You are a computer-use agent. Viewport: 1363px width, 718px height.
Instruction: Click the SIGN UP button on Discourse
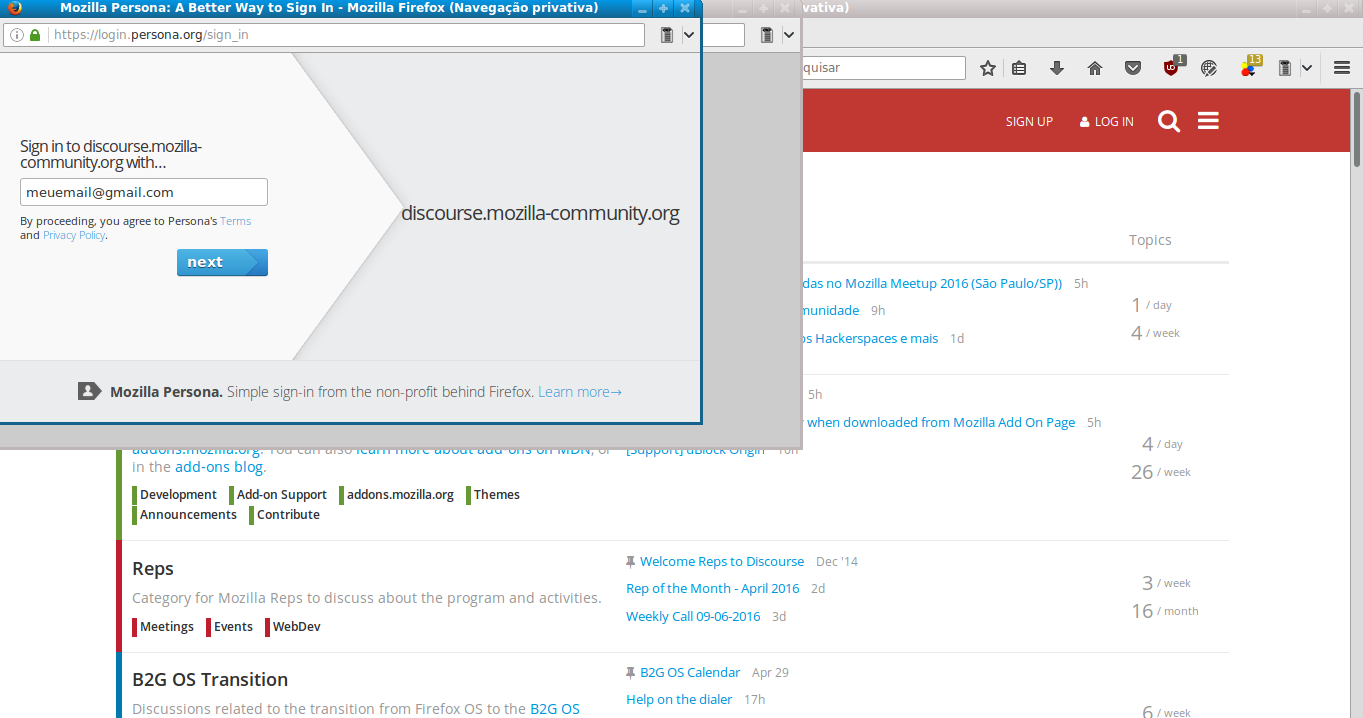click(1029, 122)
